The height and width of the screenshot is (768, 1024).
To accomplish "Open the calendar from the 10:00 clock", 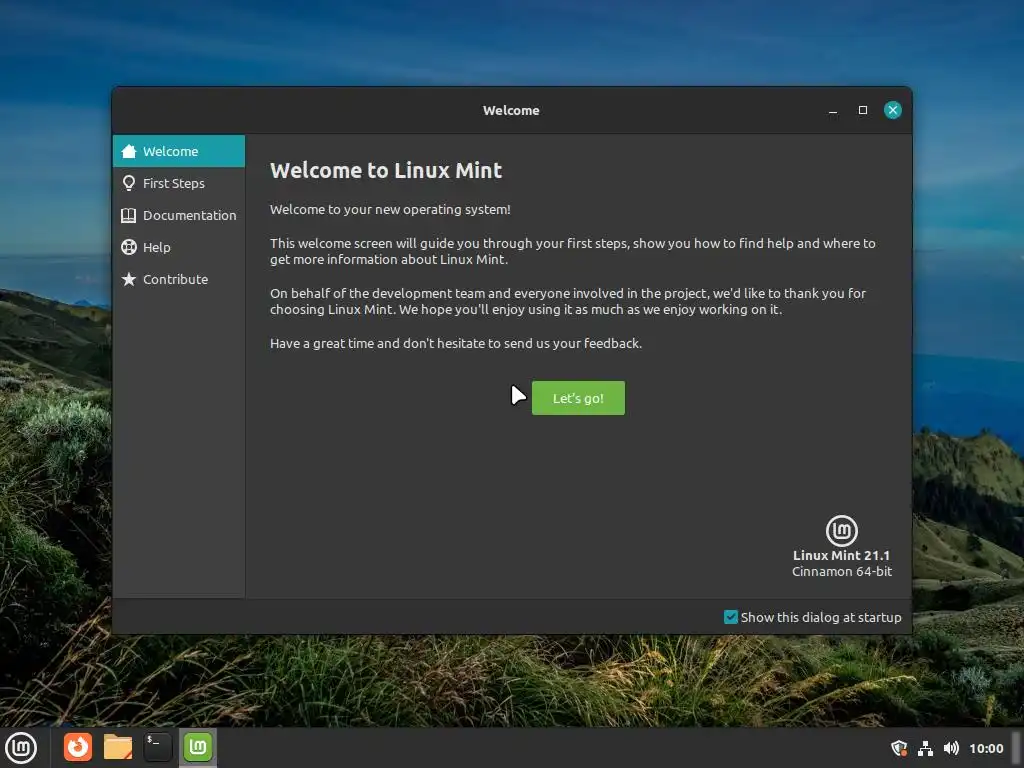I will coord(986,748).
